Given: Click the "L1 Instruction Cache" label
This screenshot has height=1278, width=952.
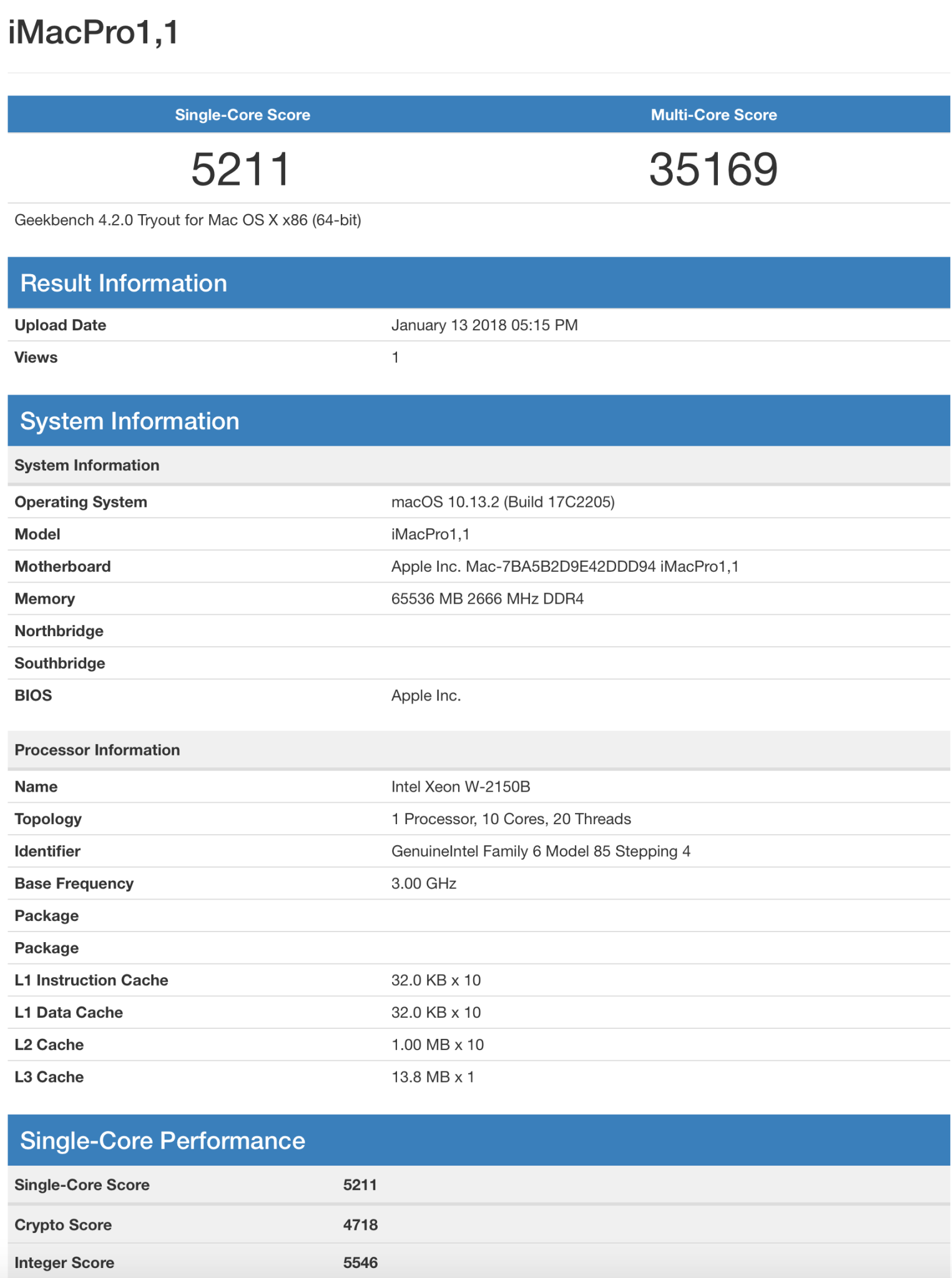Looking at the screenshot, I should point(92,981).
